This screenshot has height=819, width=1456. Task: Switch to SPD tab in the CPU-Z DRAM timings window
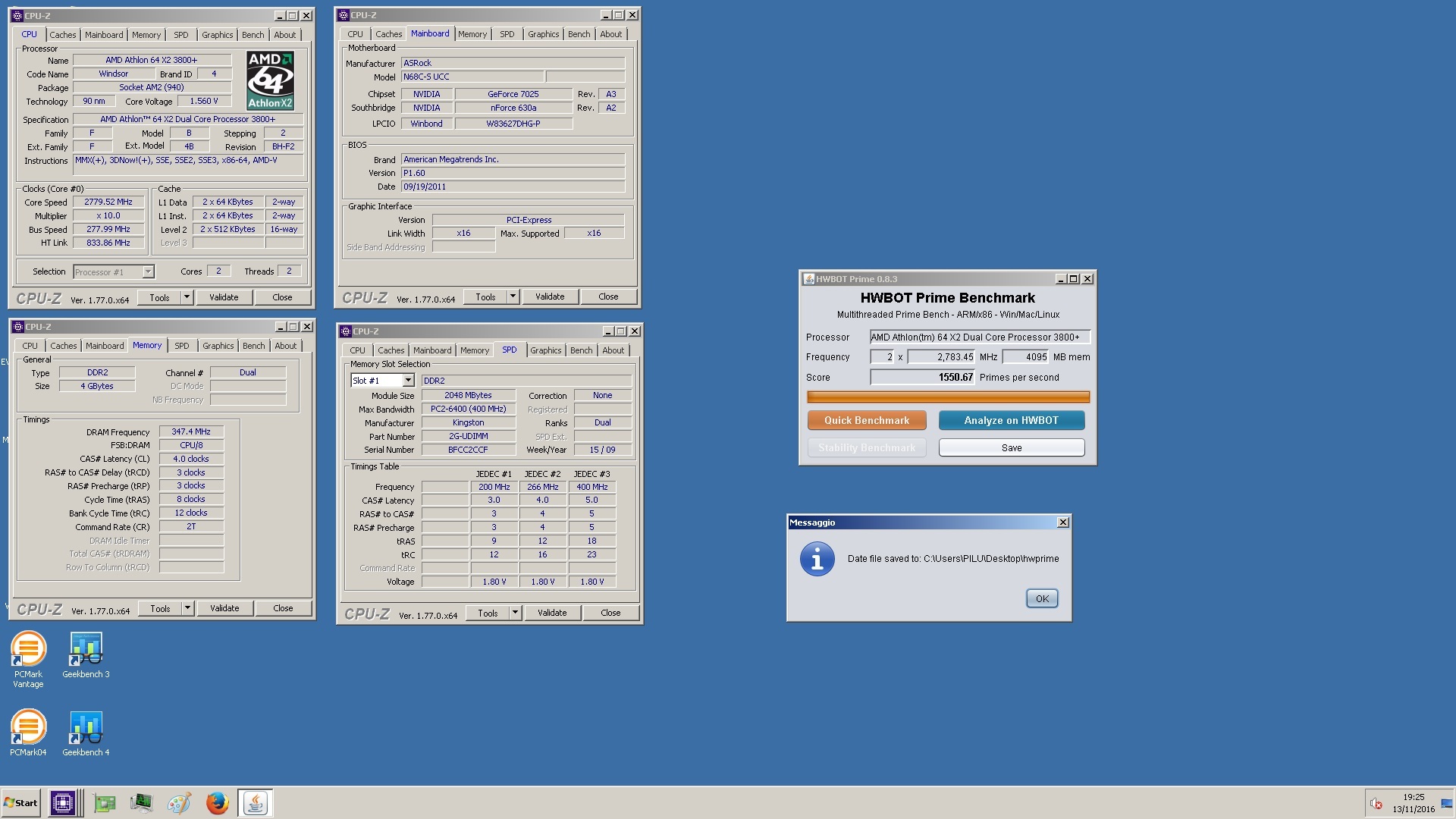tap(182, 346)
